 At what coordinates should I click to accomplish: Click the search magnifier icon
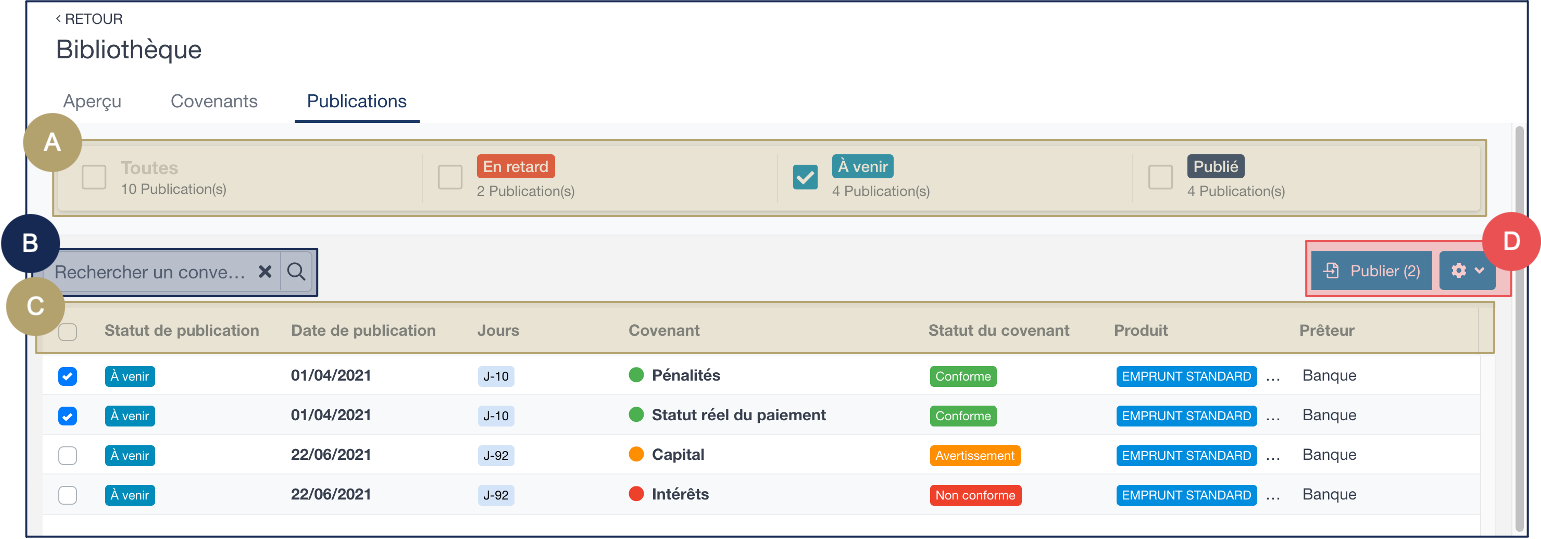click(297, 272)
